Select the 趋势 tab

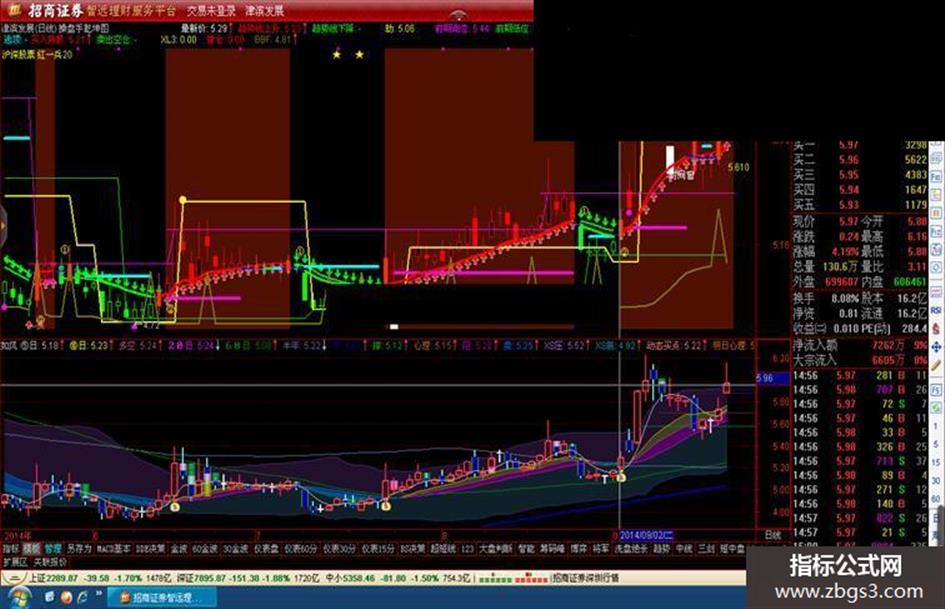pyautogui.click(x=661, y=549)
